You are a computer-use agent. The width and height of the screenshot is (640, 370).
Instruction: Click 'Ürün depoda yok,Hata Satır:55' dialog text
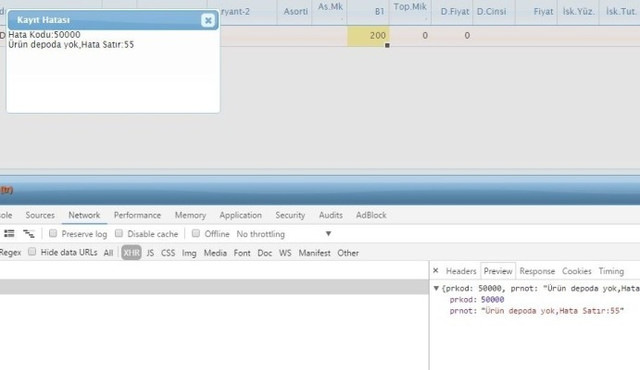coord(71,44)
